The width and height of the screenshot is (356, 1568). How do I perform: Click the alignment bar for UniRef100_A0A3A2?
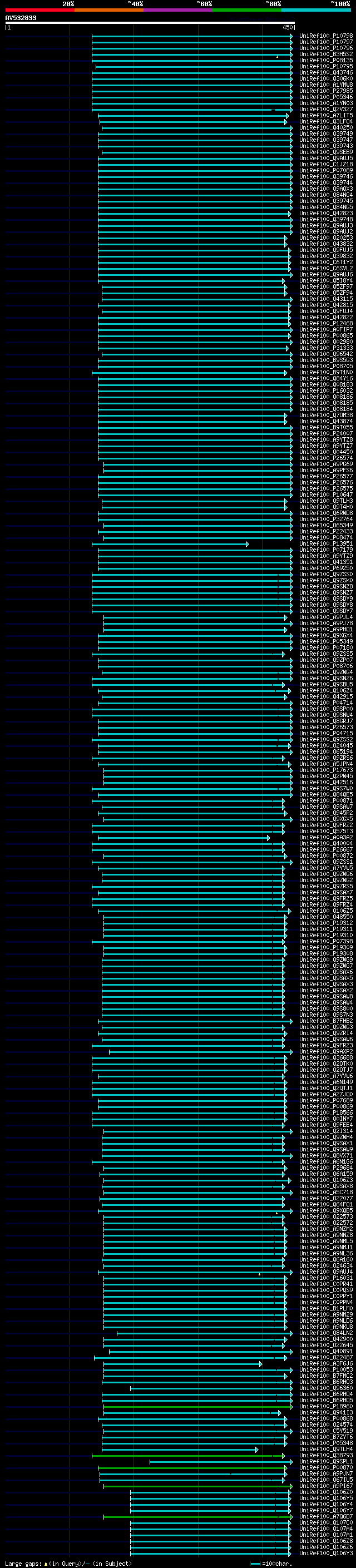coord(184,838)
